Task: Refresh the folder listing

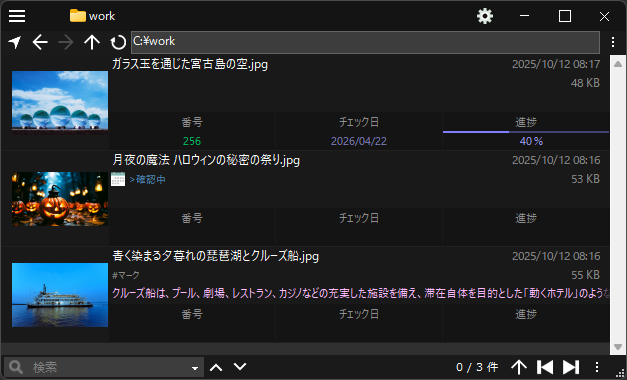Action: (118, 42)
